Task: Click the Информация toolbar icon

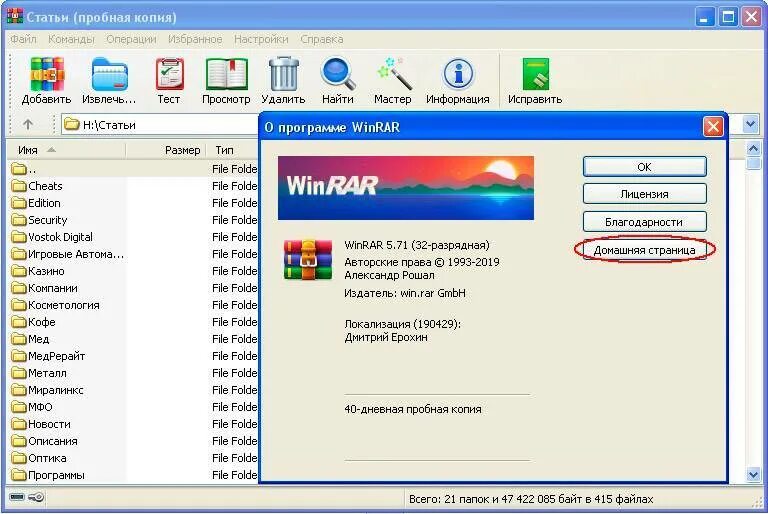Action: pos(458,74)
